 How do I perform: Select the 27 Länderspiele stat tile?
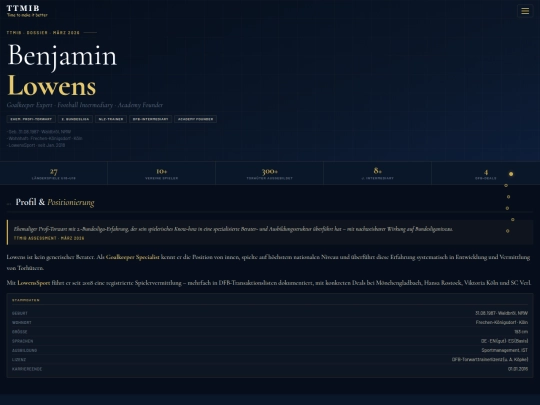coord(54,173)
